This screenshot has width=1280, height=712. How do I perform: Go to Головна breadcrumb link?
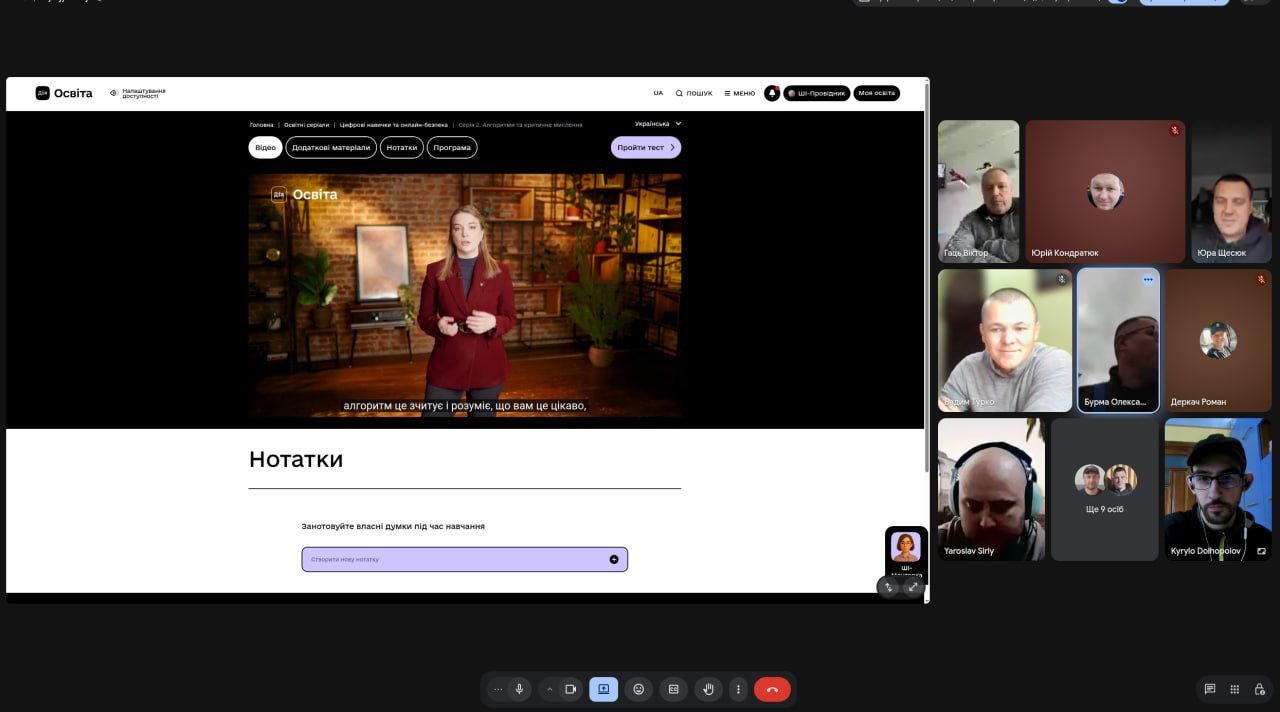[x=261, y=125]
